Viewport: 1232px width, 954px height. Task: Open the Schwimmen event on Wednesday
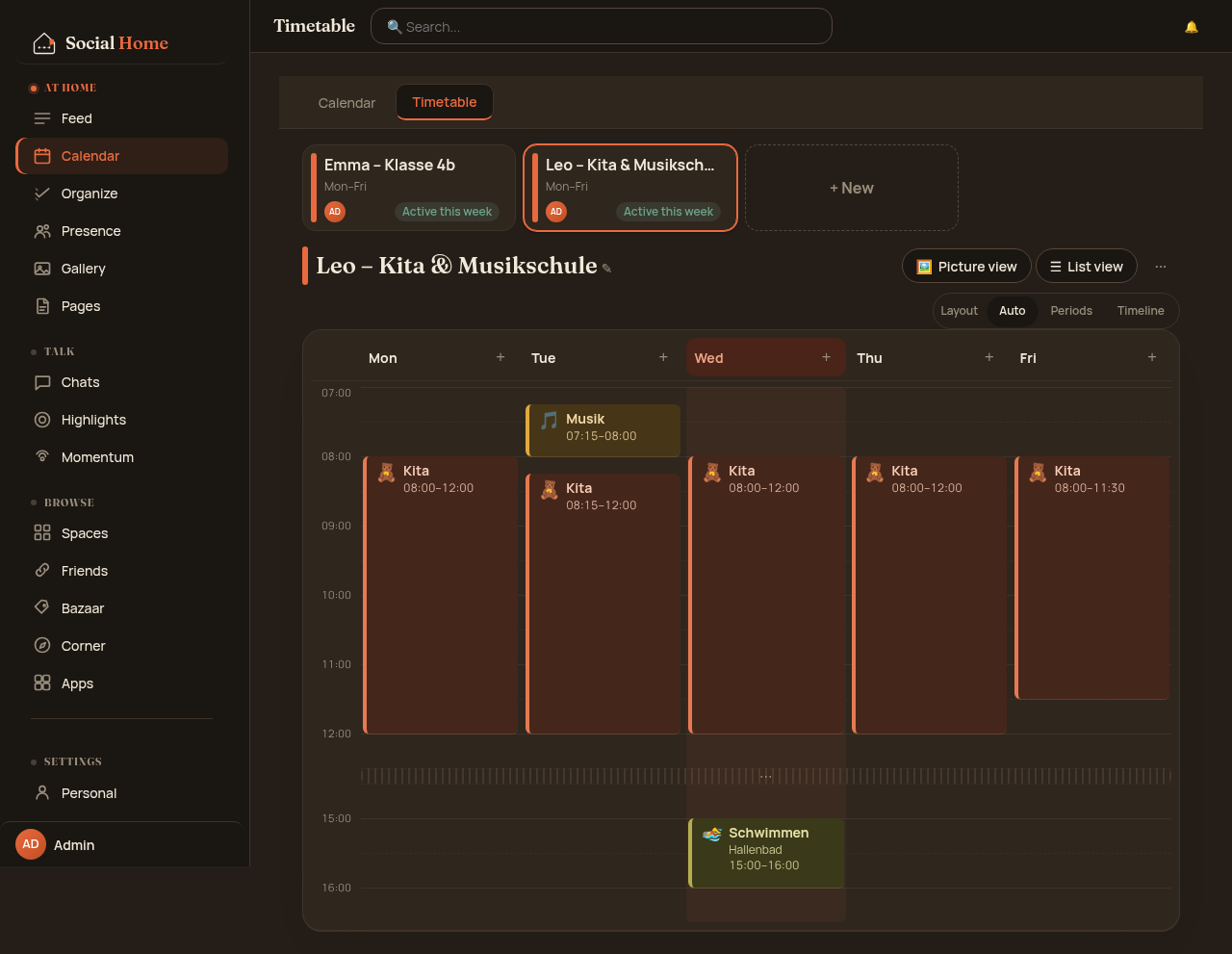coord(766,853)
